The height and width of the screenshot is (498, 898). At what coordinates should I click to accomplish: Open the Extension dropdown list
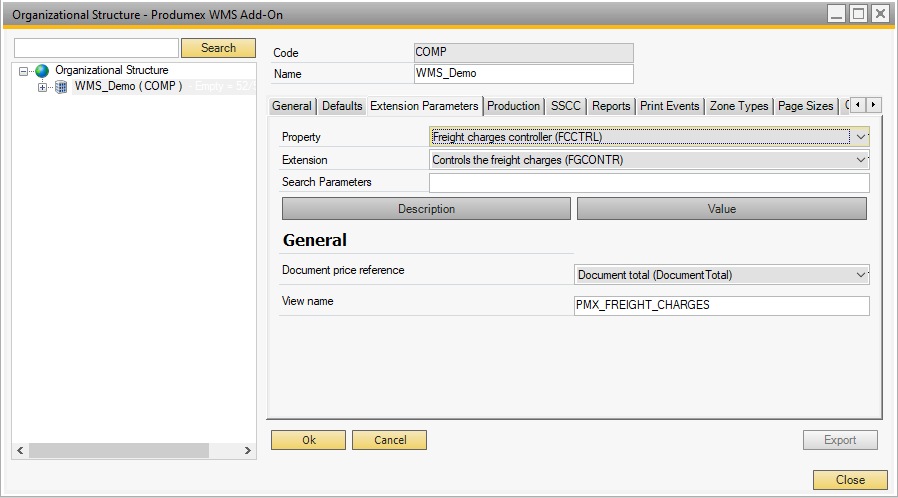(x=861, y=159)
